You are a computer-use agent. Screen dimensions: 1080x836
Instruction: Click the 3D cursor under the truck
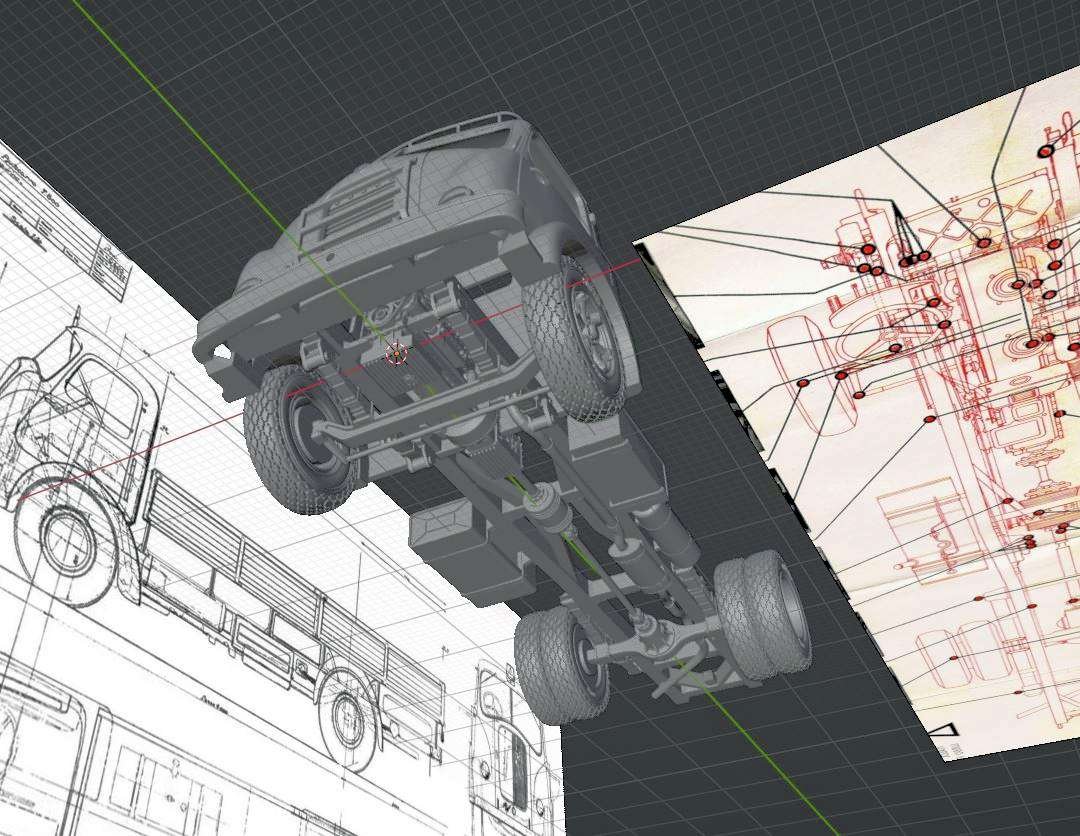397,354
